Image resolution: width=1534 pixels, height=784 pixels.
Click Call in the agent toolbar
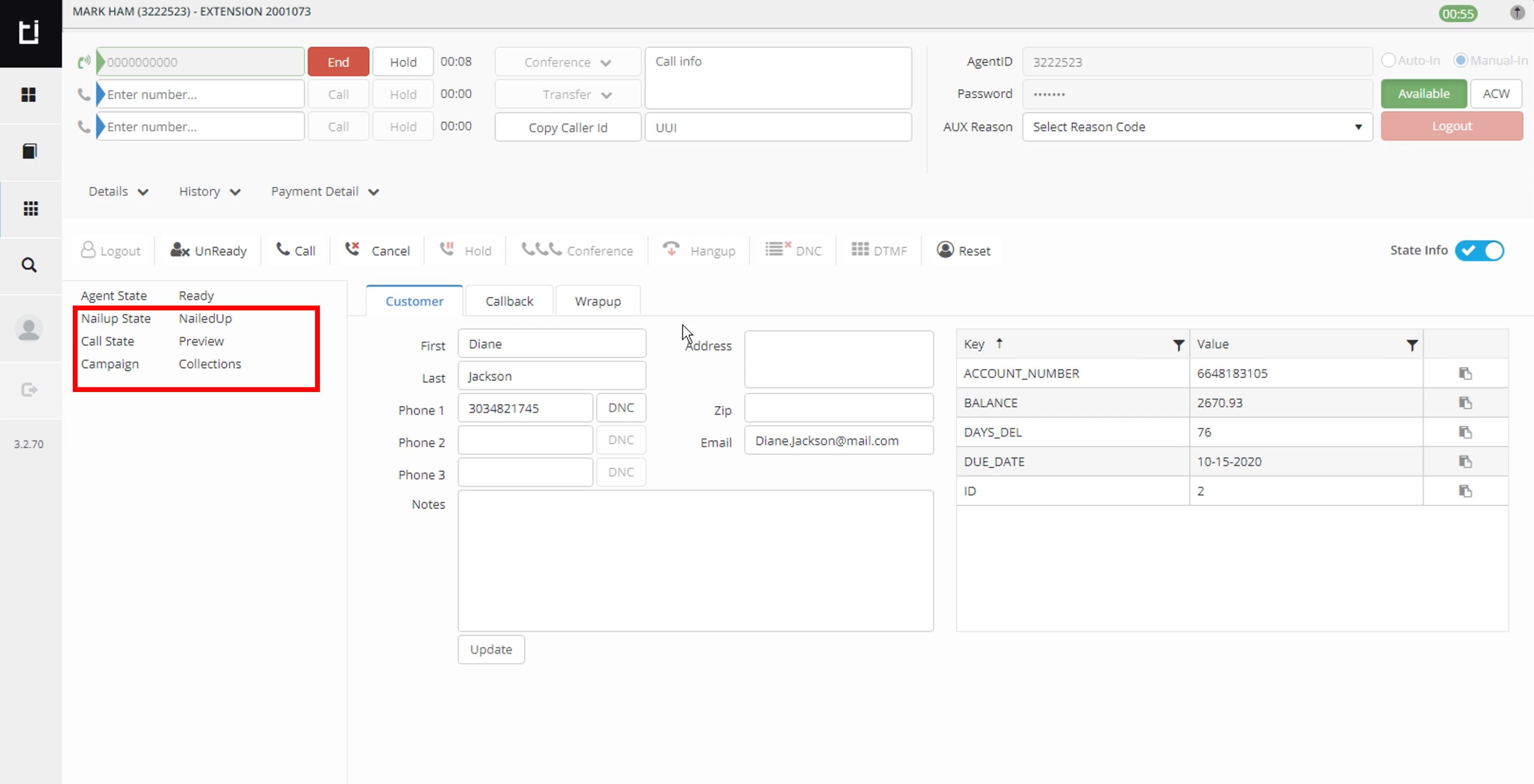296,251
